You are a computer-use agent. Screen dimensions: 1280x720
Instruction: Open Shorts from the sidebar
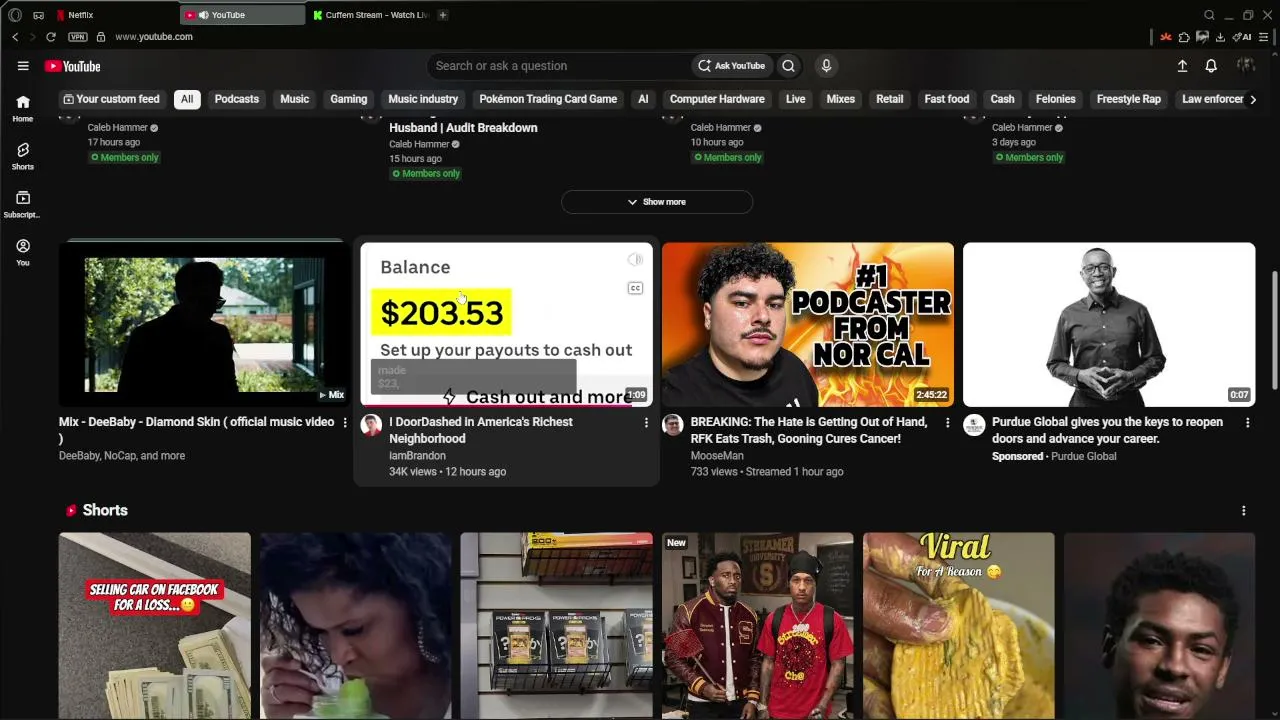click(x=22, y=156)
